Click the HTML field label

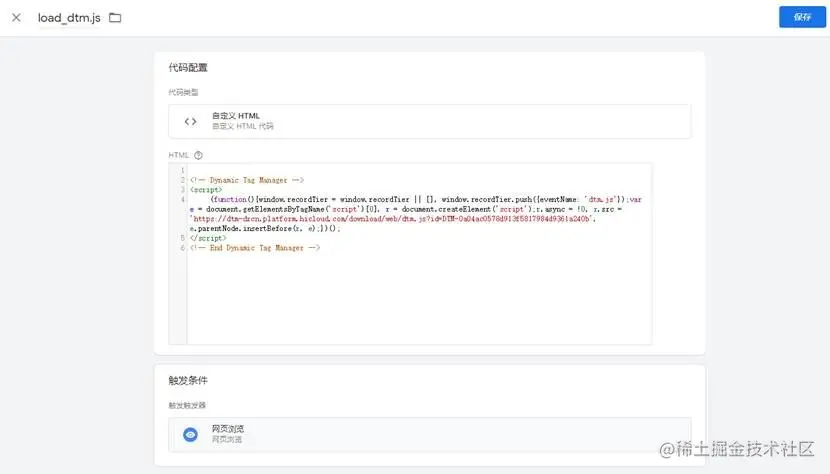178,155
